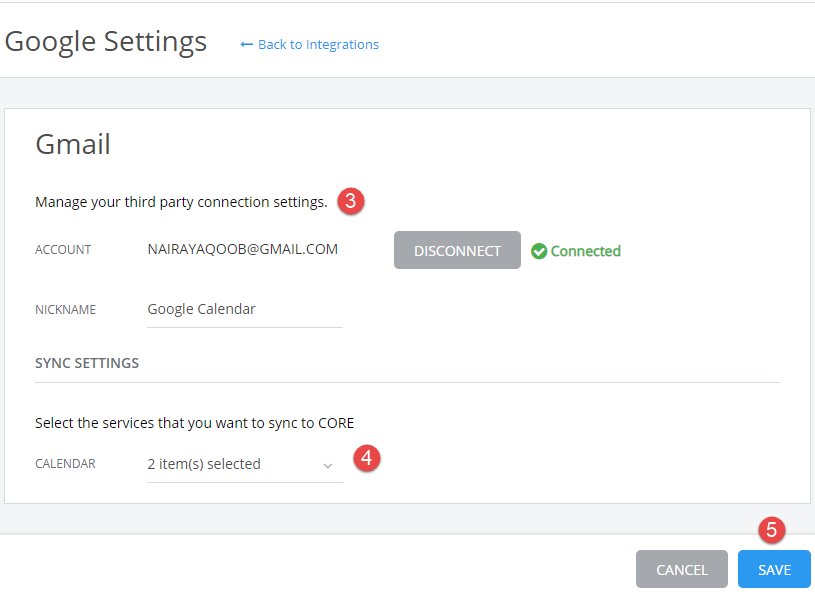815x603 pixels.
Task: Click the Connected status text
Action: point(585,251)
